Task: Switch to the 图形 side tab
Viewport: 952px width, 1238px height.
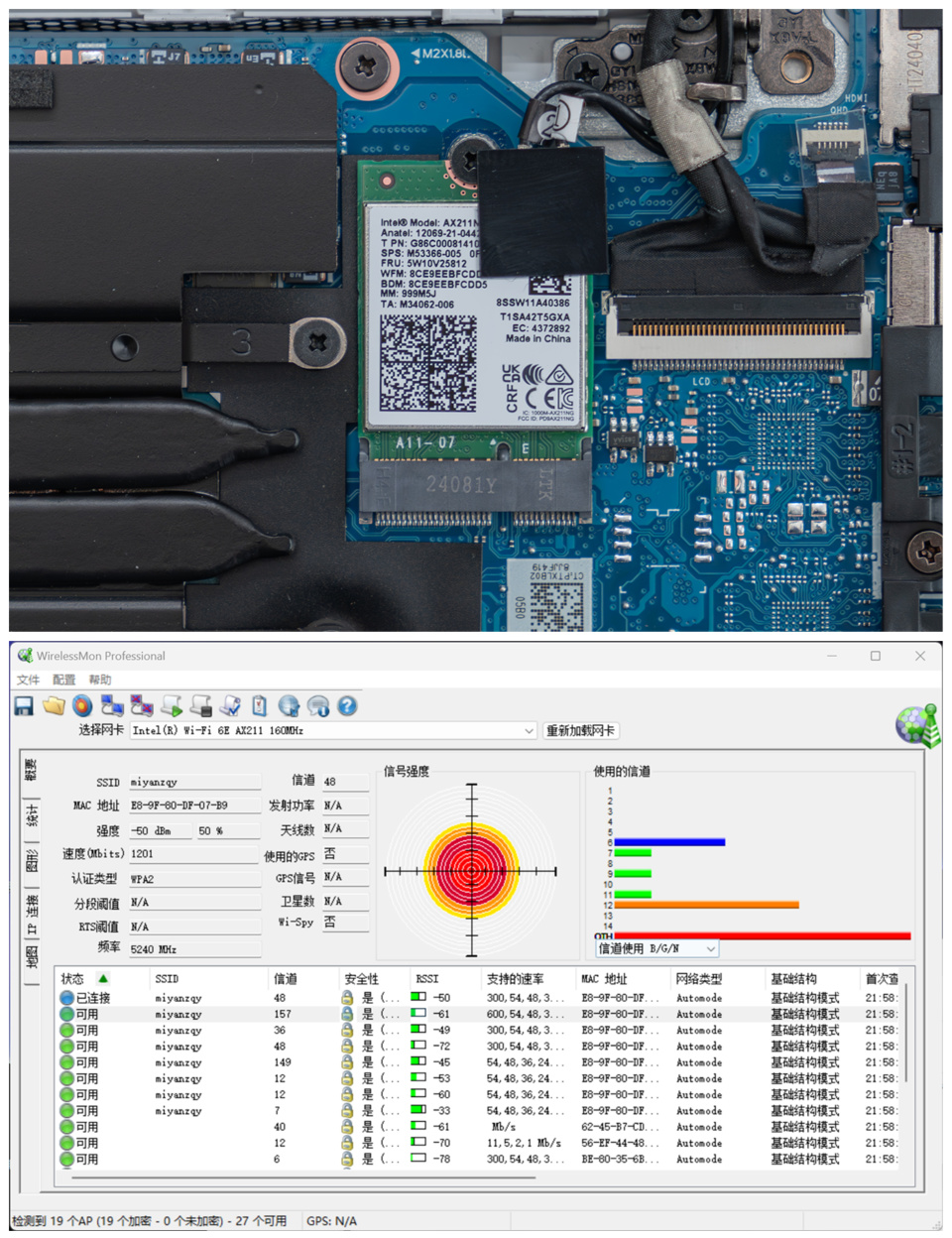Action: click(x=31, y=860)
